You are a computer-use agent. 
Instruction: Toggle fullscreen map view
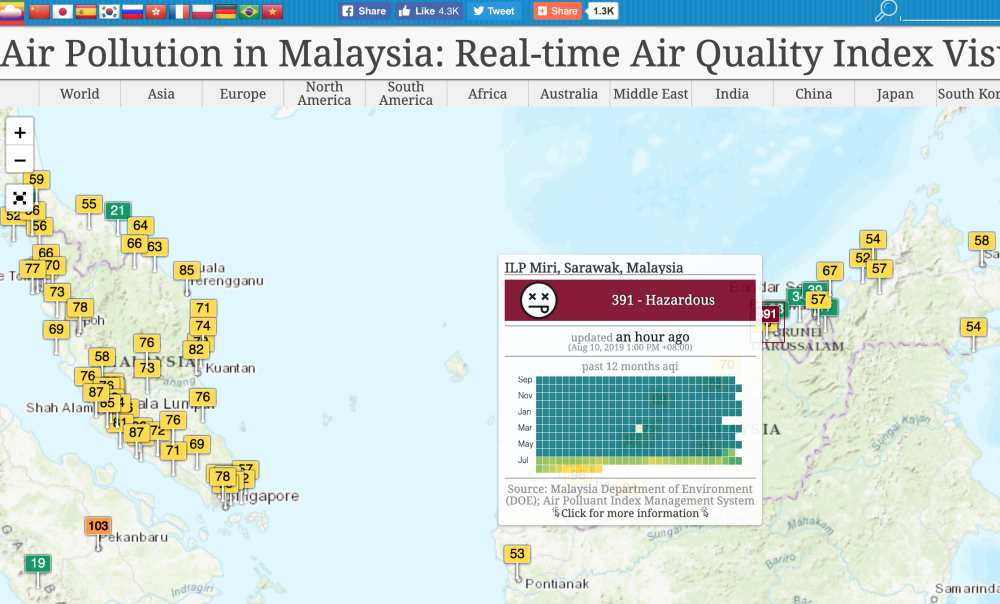(x=20, y=198)
